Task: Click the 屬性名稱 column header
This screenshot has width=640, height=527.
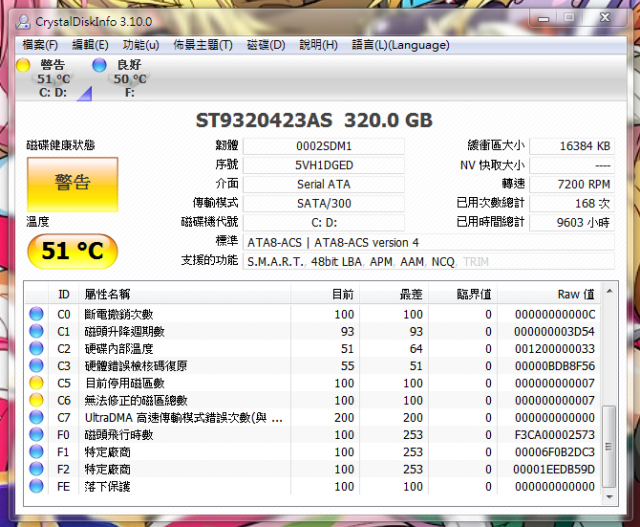Action: 184,294
